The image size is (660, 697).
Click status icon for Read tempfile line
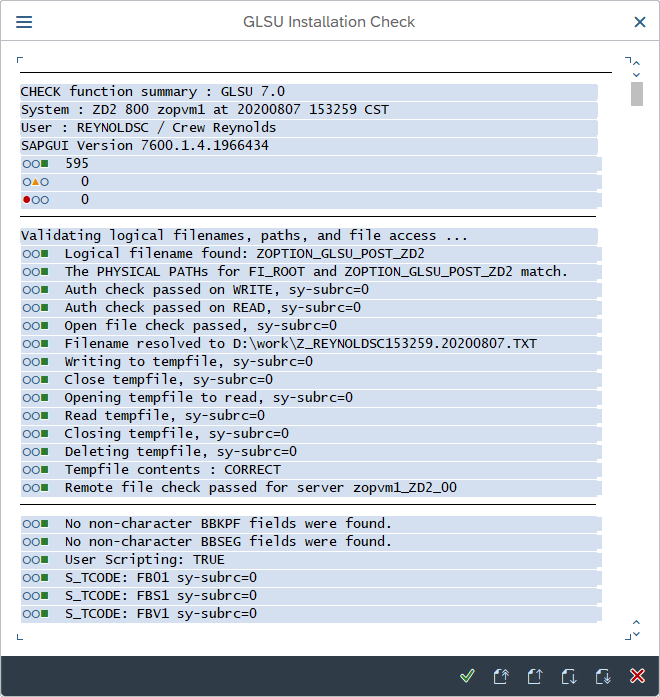point(36,416)
